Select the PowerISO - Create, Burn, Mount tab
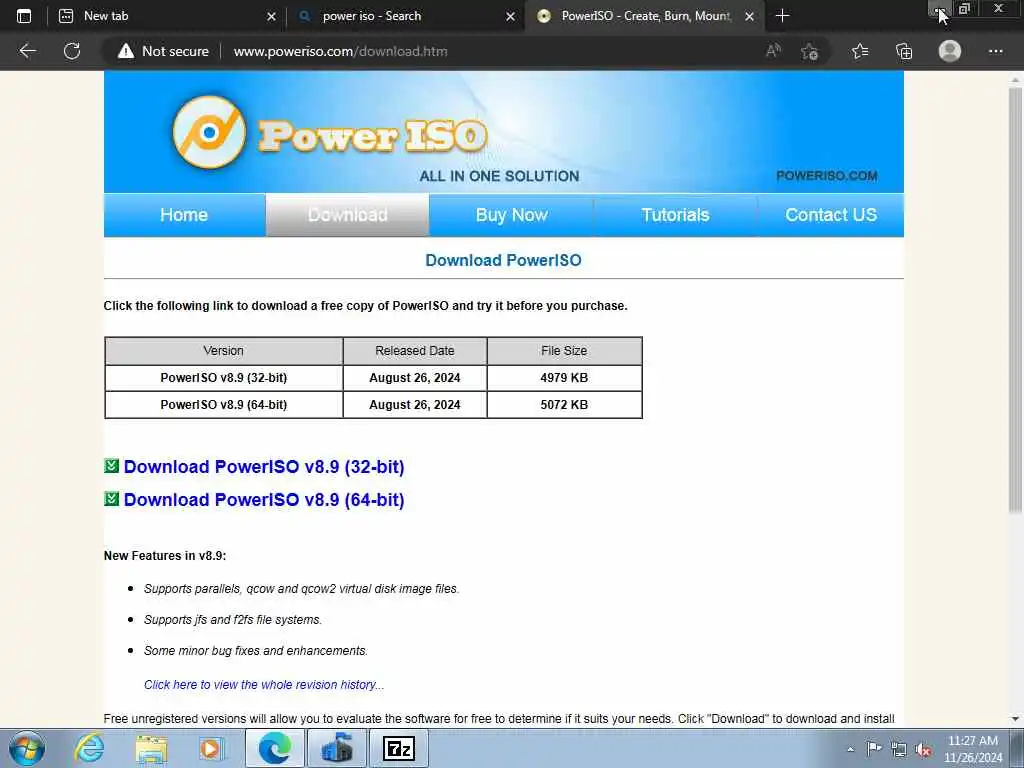 point(646,16)
